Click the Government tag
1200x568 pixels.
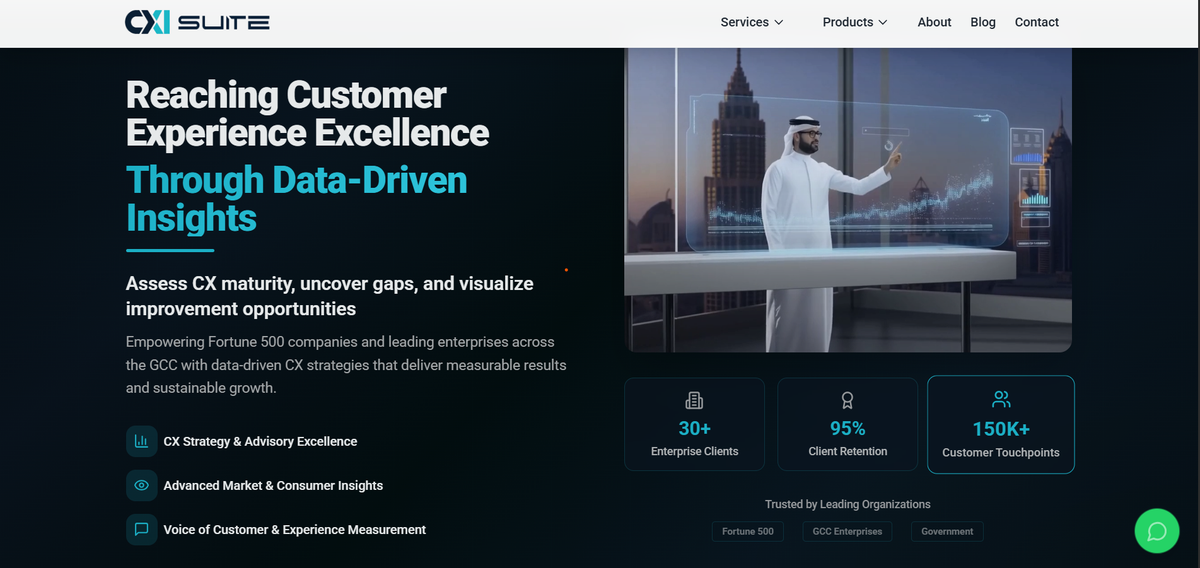pos(947,531)
